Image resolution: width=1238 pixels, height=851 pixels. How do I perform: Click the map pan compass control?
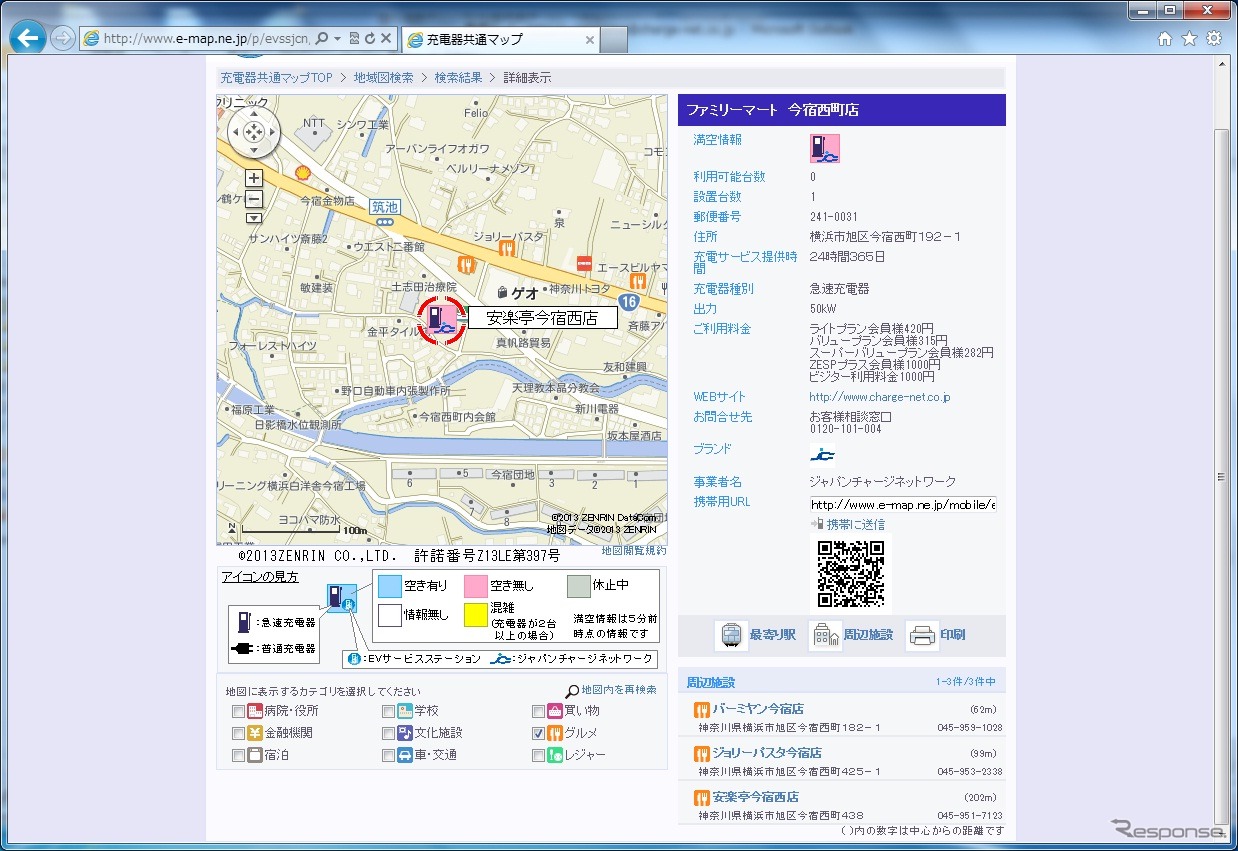(x=254, y=132)
